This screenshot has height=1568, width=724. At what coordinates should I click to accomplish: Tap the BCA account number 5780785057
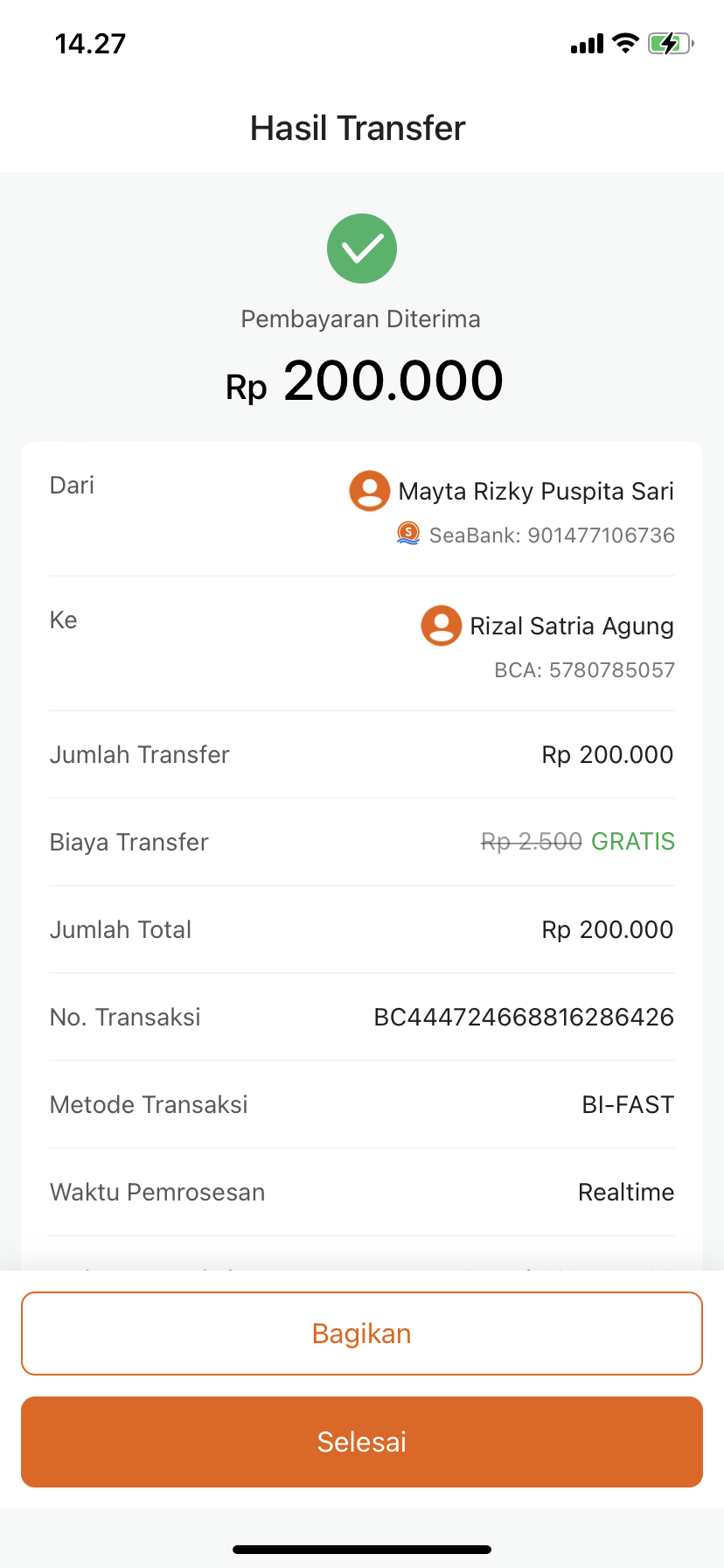[611, 670]
